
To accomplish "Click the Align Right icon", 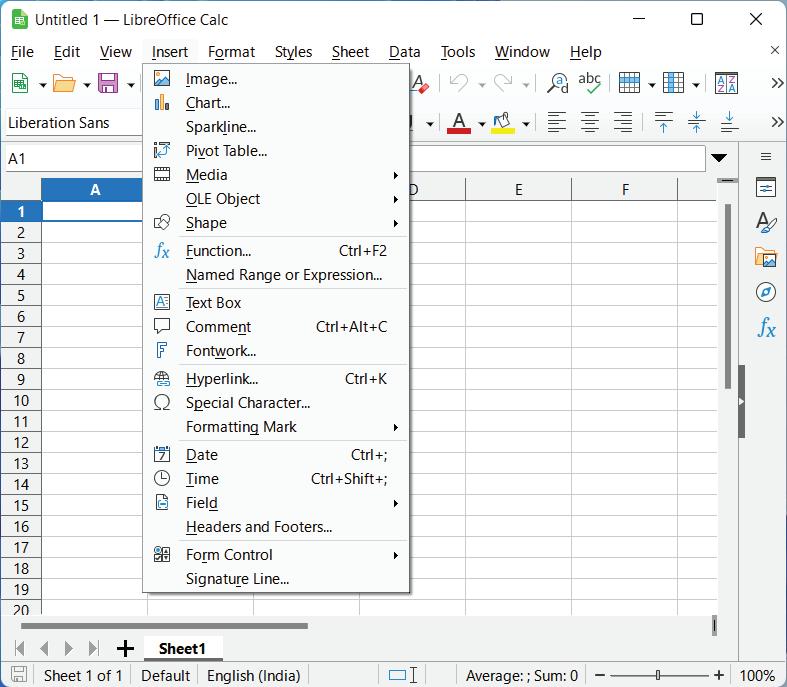I will pyautogui.click(x=623, y=122).
